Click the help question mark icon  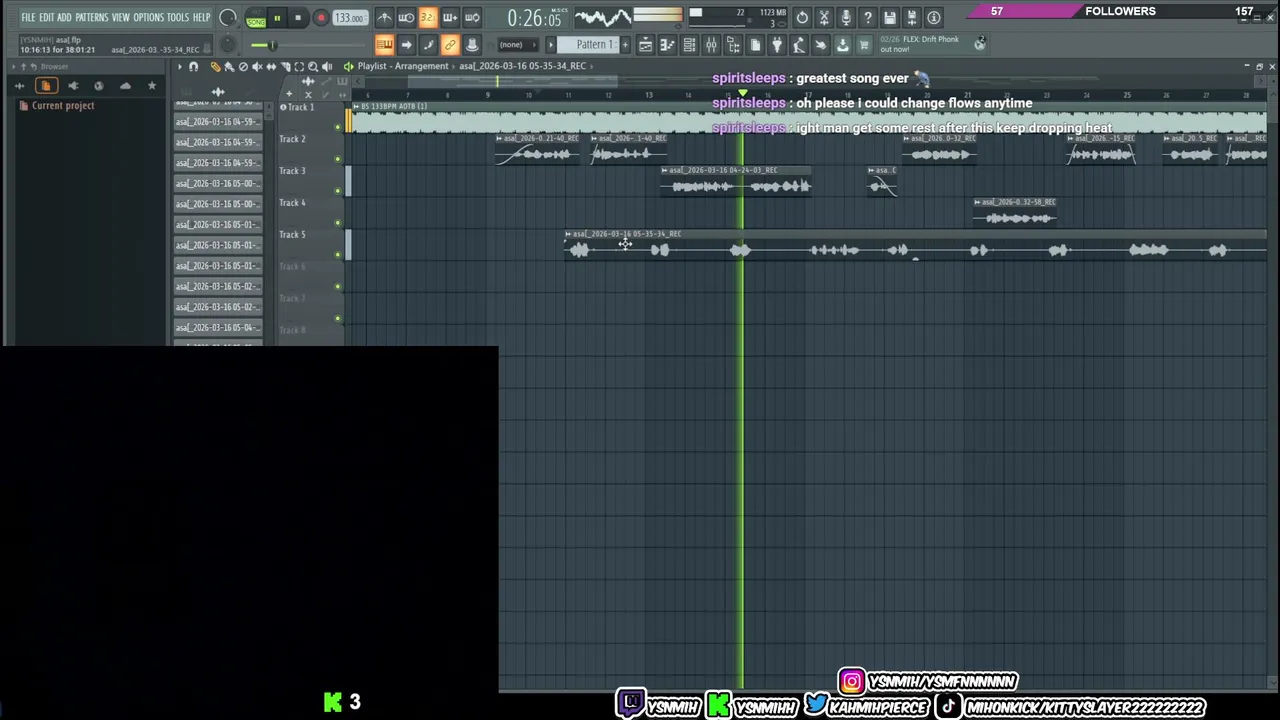[868, 17]
